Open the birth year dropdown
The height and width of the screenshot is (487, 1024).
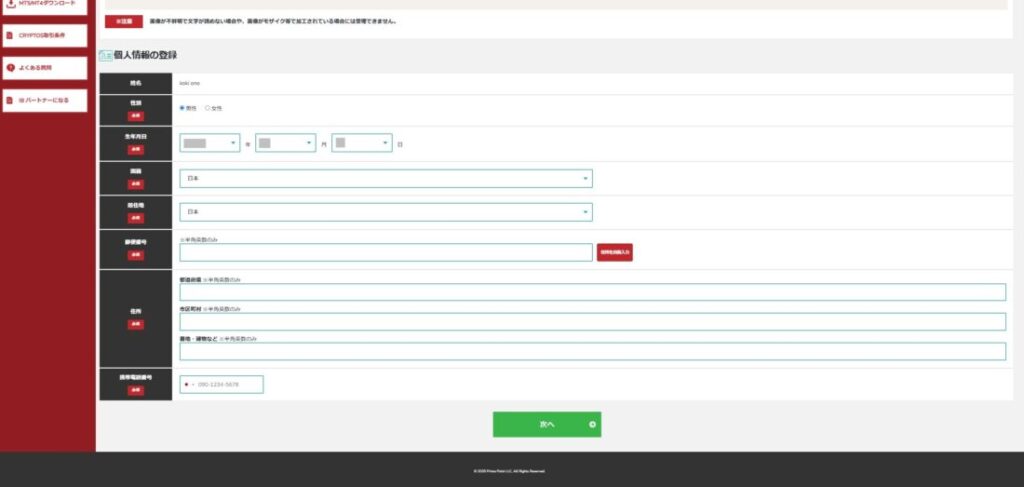click(x=210, y=144)
